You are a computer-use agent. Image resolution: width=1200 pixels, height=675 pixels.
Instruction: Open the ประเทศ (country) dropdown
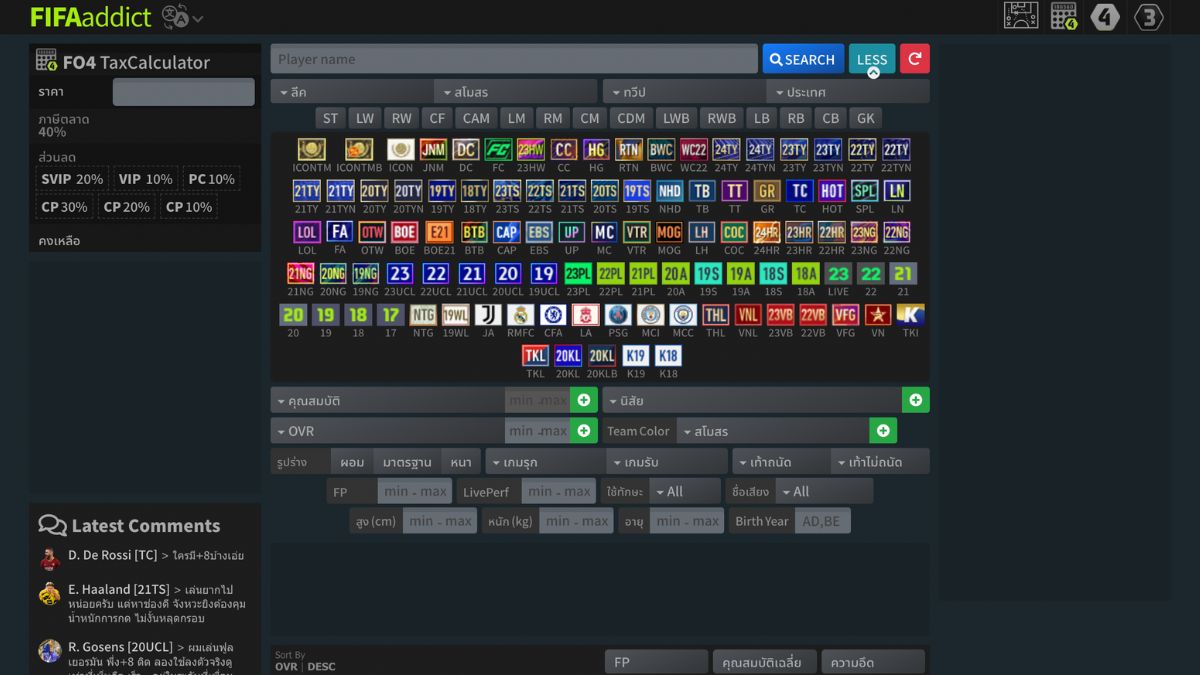847,92
